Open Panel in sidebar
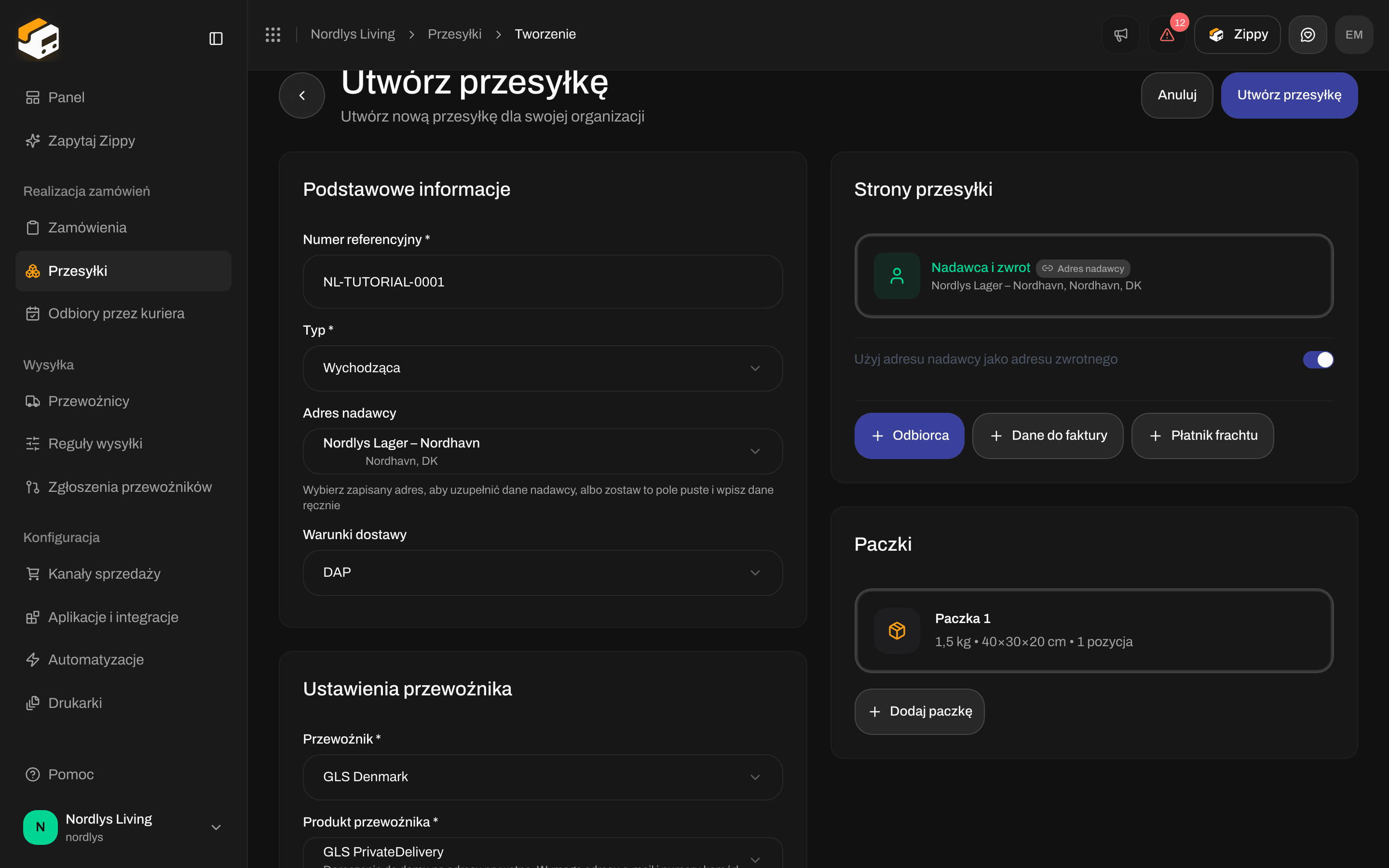 [x=123, y=97]
